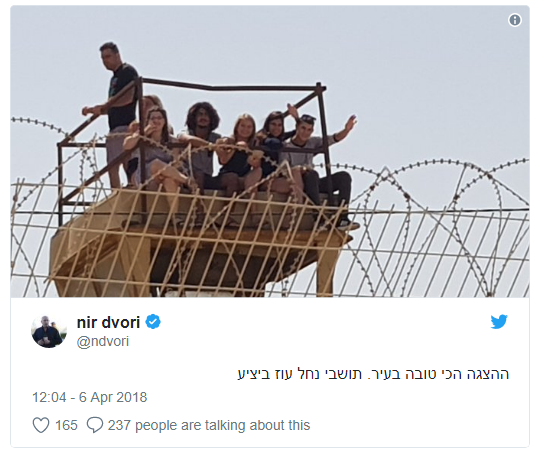Click the blue verified badge

pyautogui.click(x=153, y=322)
